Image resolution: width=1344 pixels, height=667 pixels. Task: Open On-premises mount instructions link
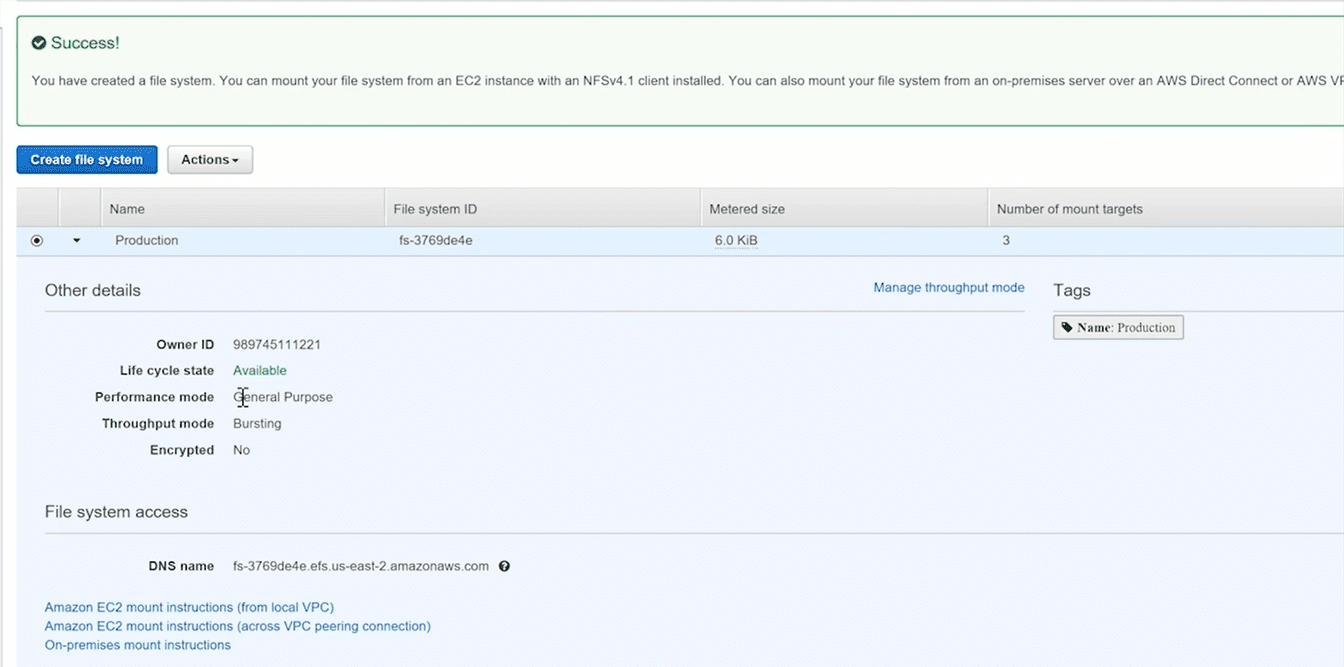[x=138, y=645]
